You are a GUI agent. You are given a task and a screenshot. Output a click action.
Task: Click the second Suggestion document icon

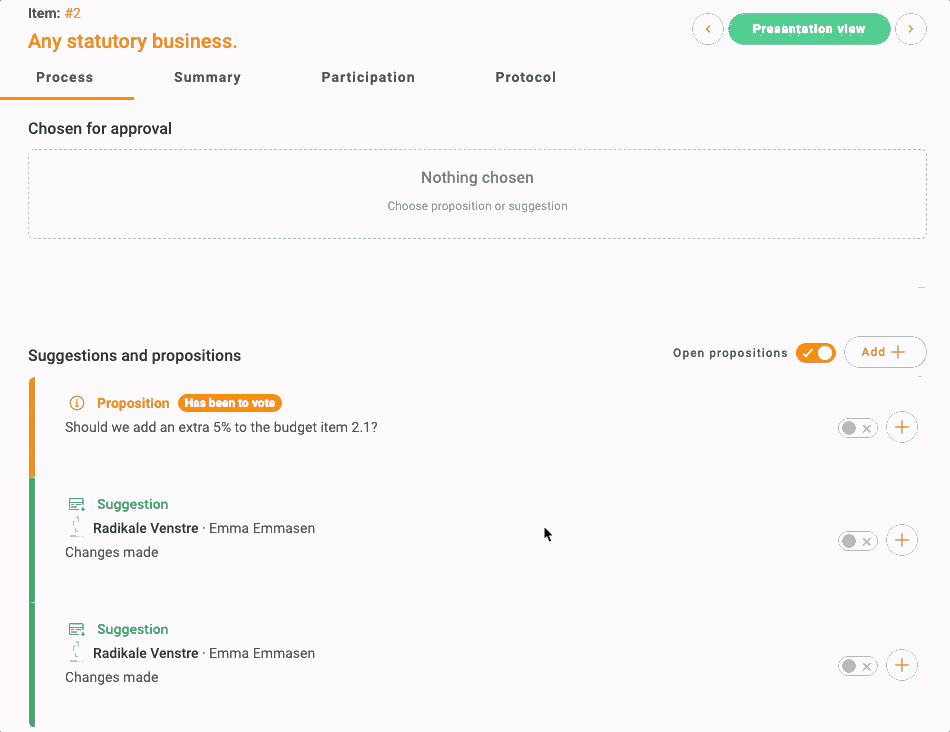[77, 630]
